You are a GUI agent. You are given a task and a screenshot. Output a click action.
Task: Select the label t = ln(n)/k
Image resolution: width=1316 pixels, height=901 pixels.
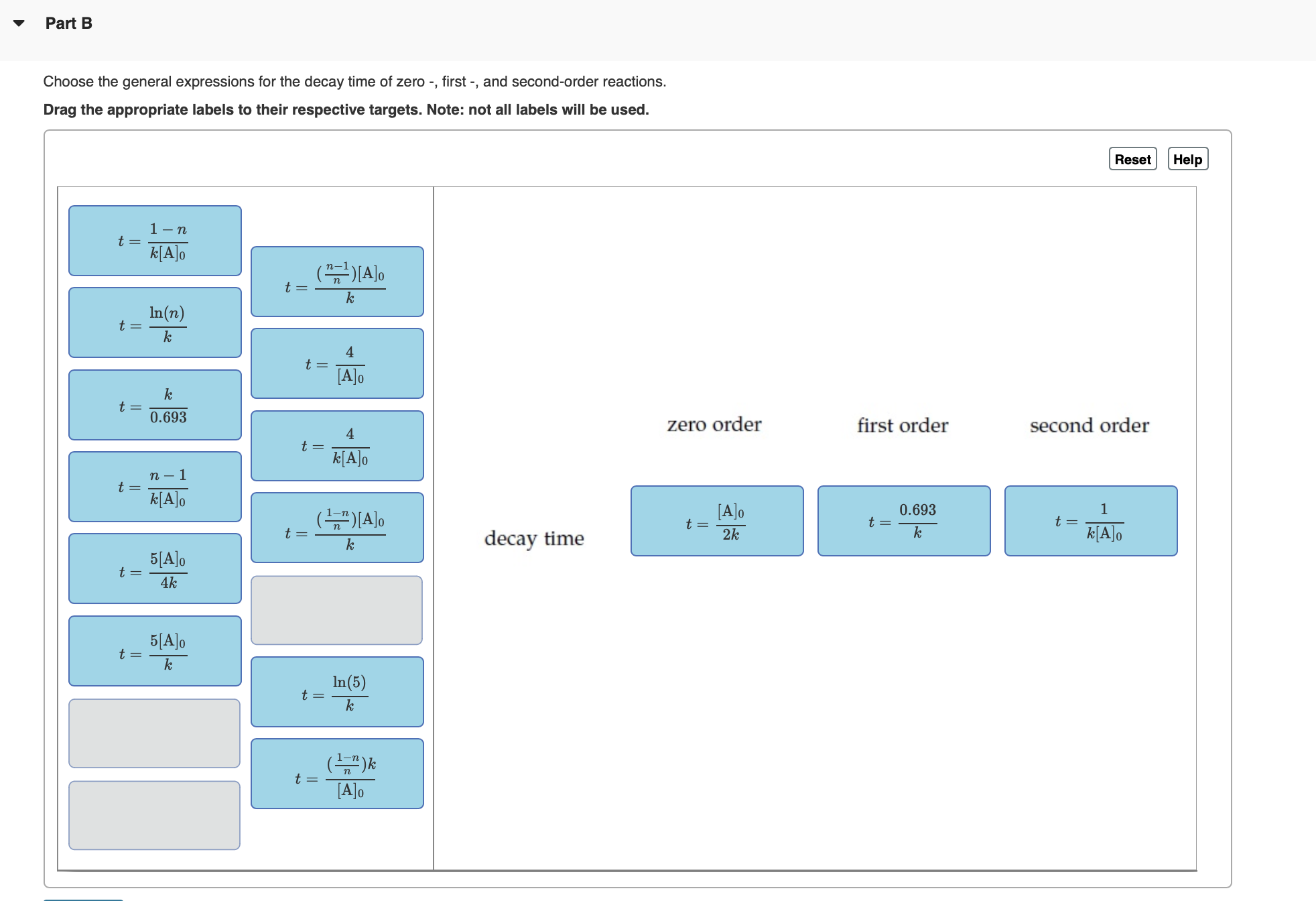coord(154,322)
